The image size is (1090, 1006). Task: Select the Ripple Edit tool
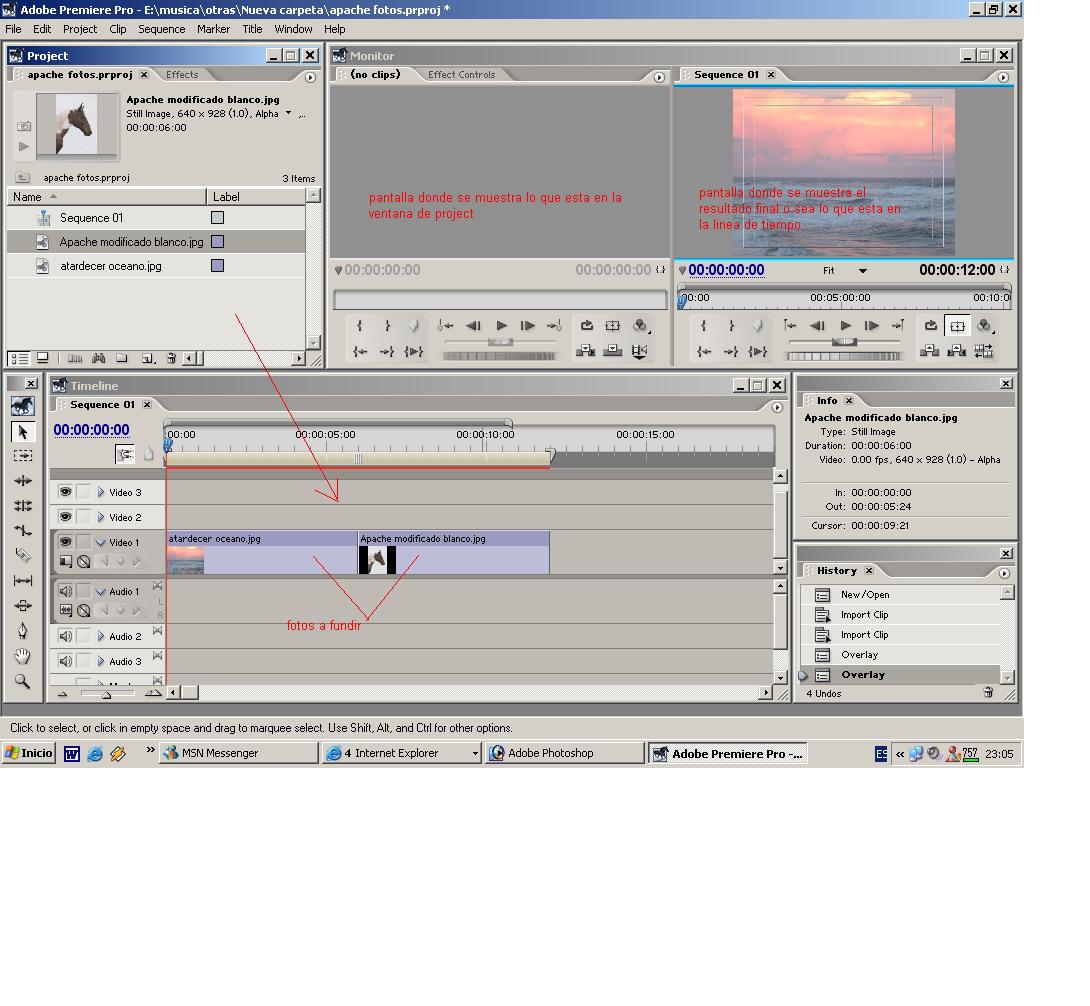22,480
